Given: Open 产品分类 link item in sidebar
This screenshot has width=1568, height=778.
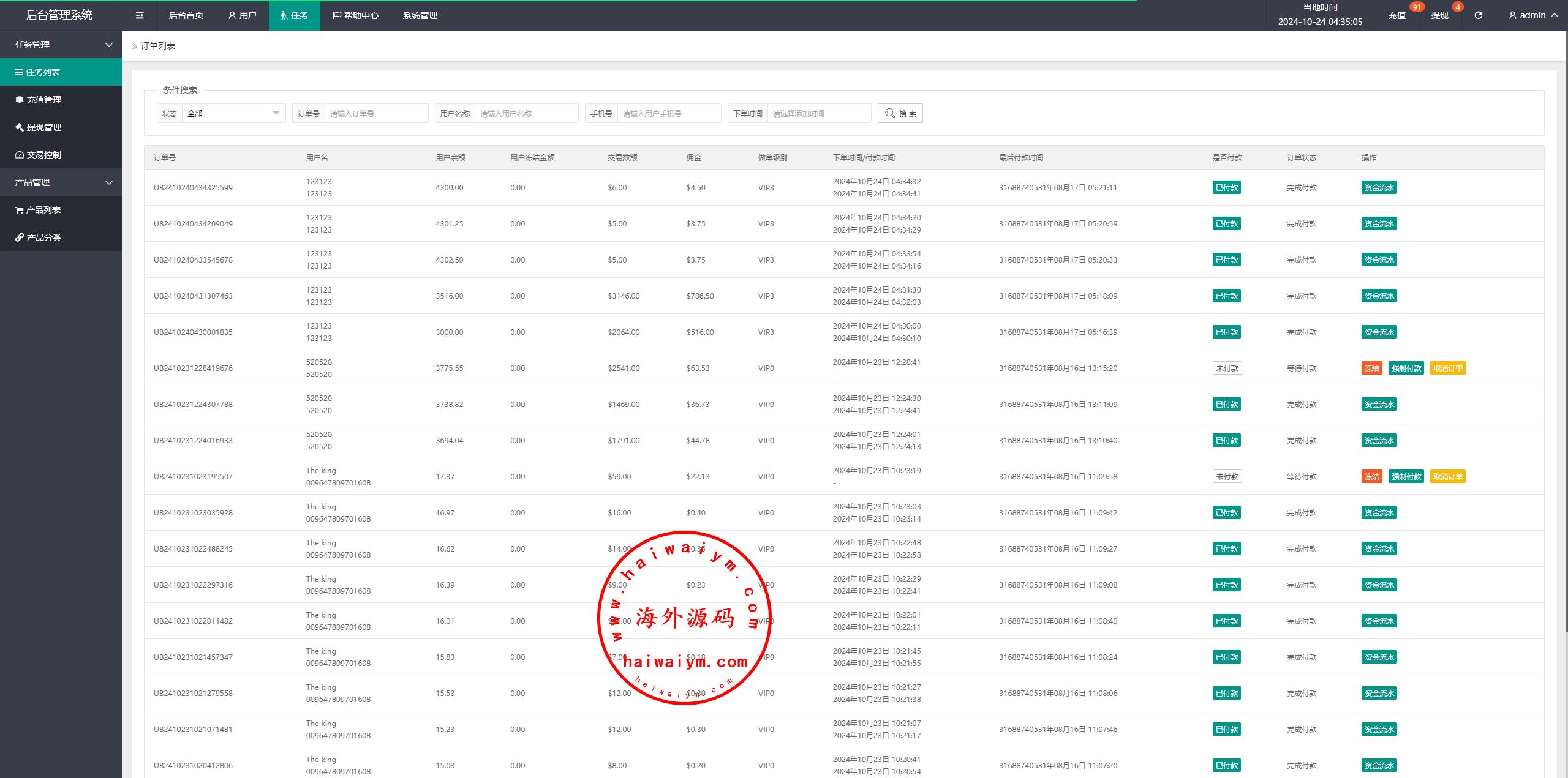Looking at the screenshot, I should point(43,238).
